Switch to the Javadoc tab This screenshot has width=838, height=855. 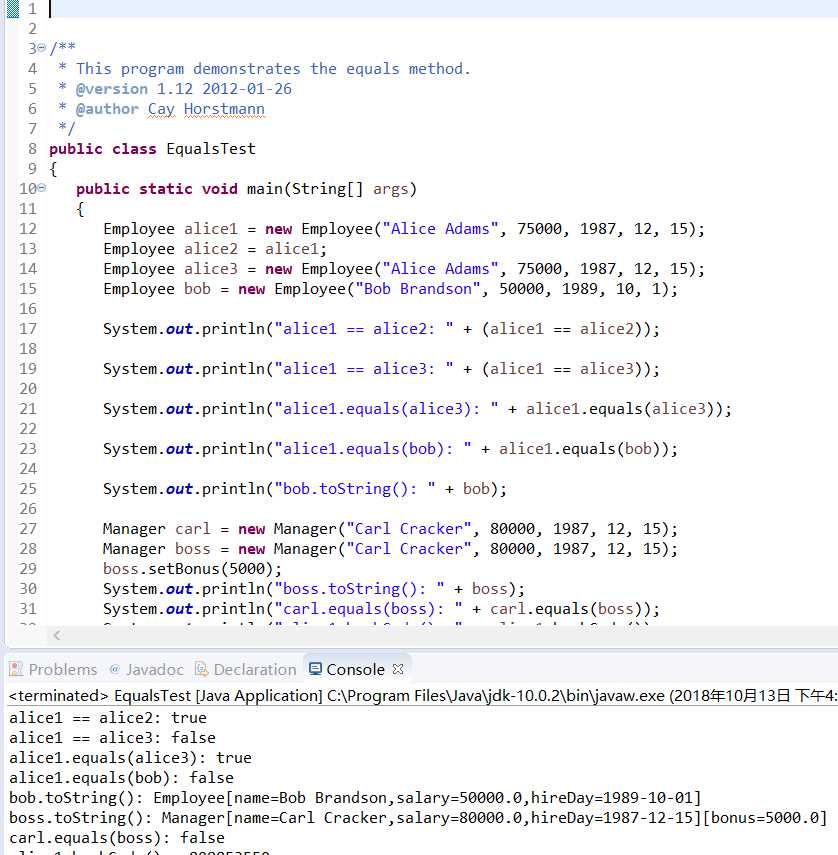146,669
